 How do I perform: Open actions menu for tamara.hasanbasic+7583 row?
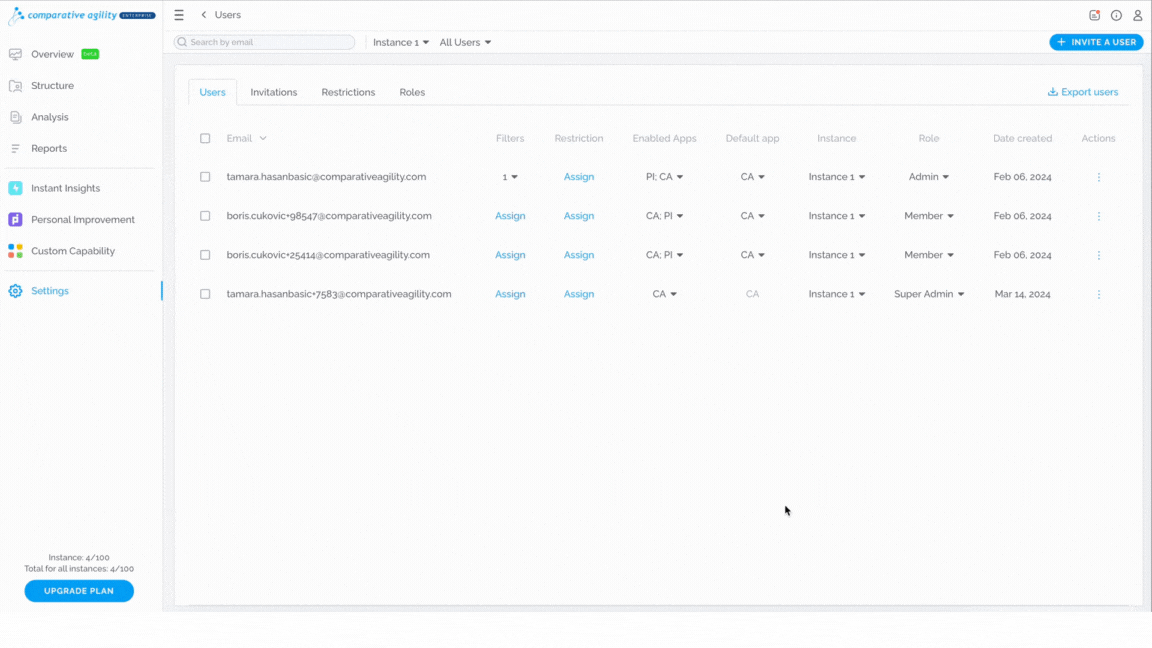click(x=1098, y=294)
